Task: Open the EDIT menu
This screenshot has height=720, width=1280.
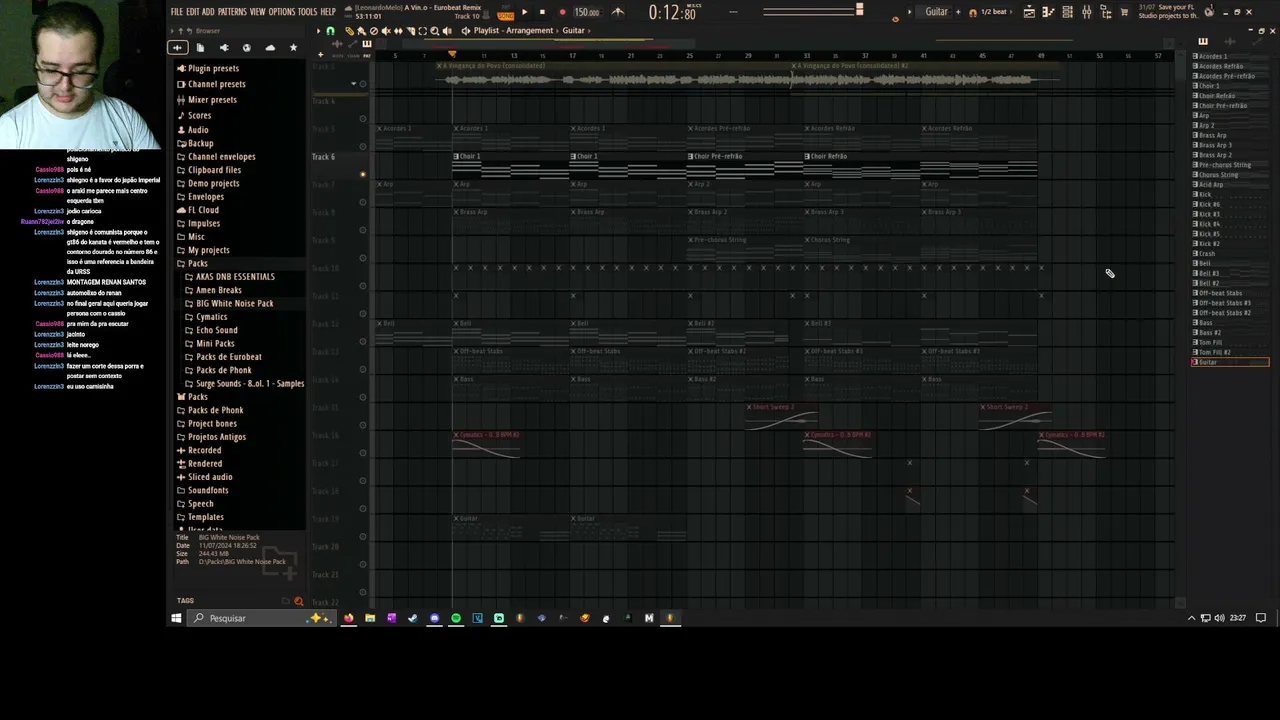Action: [193, 12]
